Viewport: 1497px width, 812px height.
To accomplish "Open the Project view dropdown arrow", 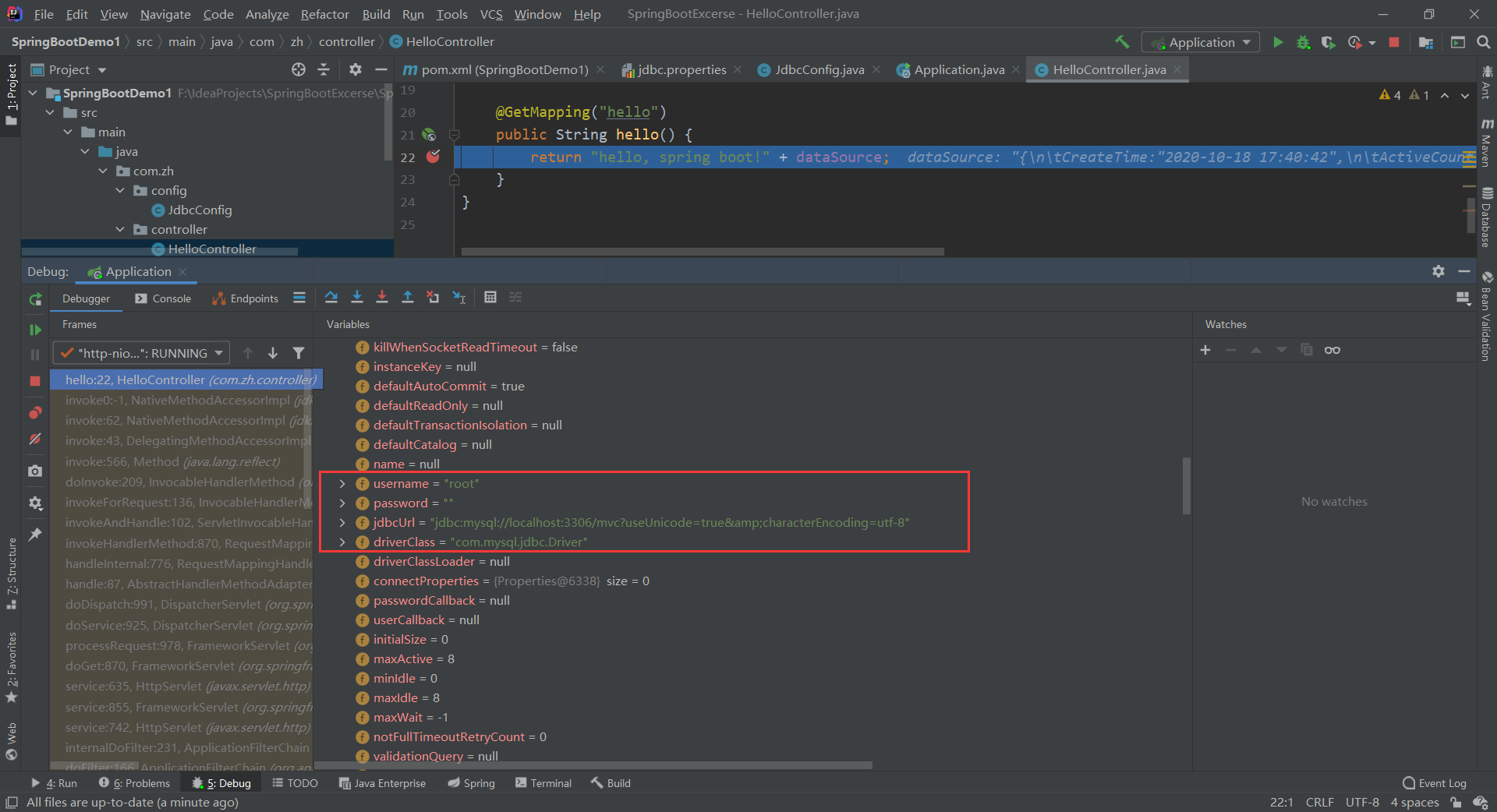I will (x=102, y=70).
